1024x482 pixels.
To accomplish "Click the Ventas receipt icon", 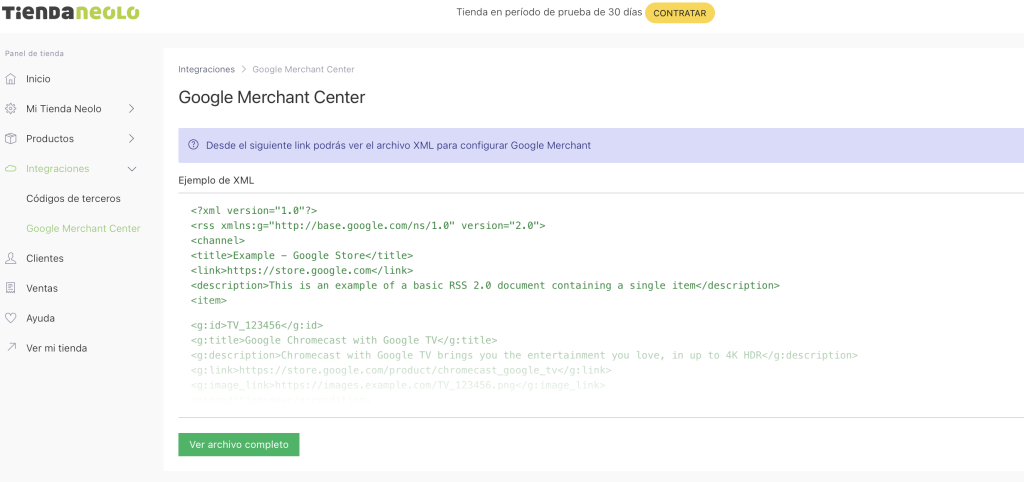I will [x=10, y=288].
